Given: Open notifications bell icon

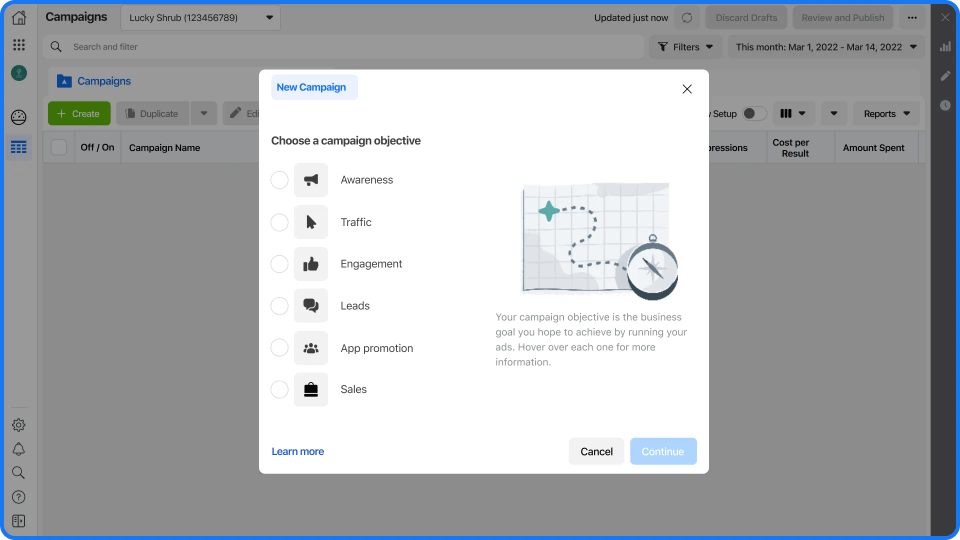Looking at the screenshot, I should pyautogui.click(x=19, y=449).
